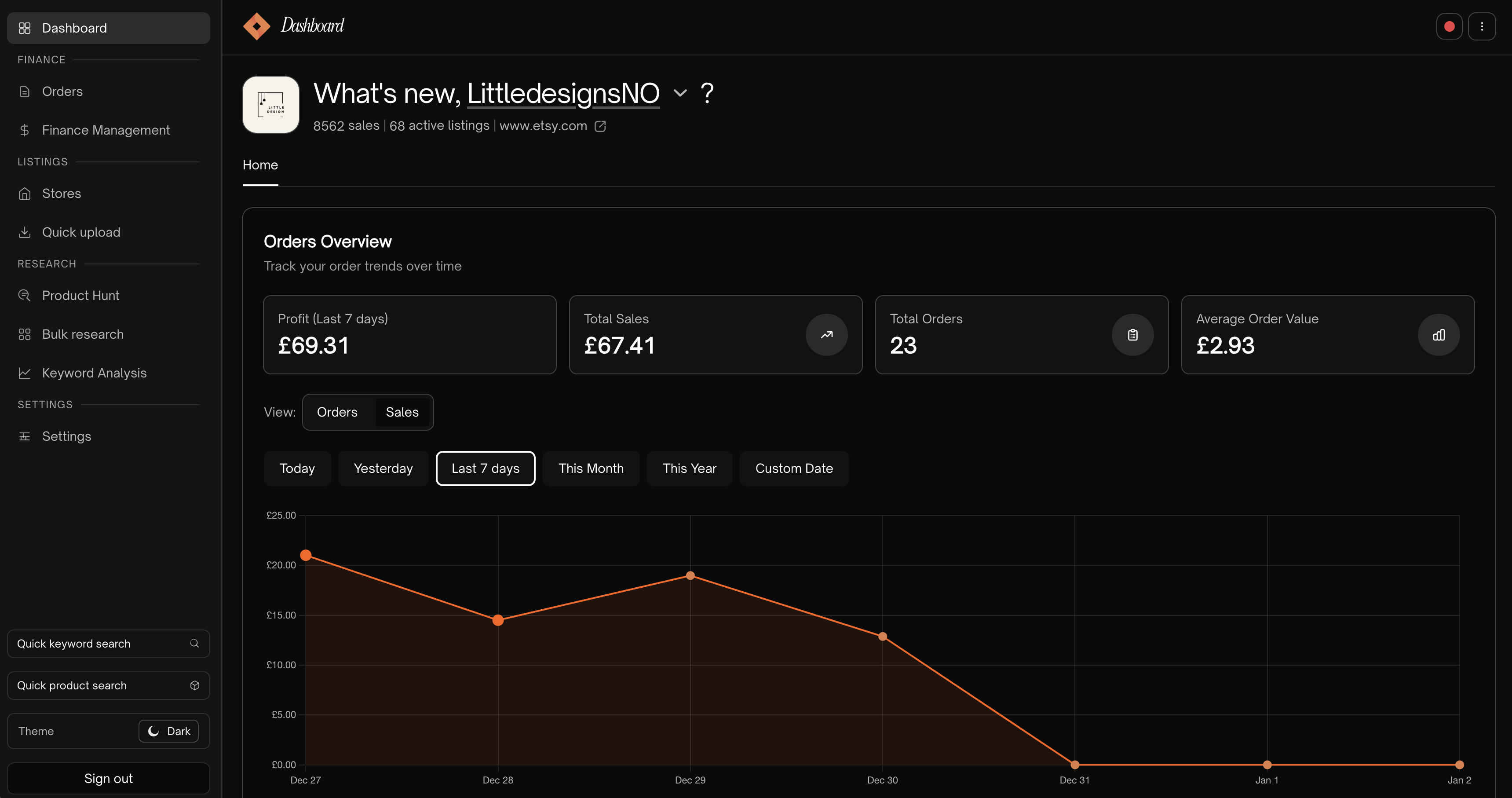Select the Home tab
The height and width of the screenshot is (798, 1512).
[x=260, y=165]
